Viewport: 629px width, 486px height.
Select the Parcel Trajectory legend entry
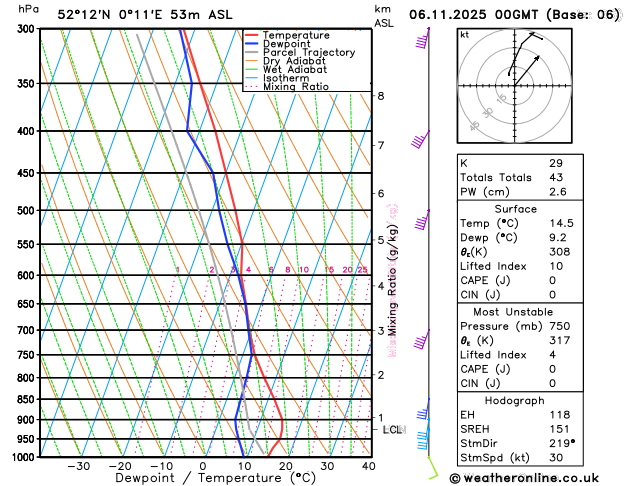click(300, 53)
